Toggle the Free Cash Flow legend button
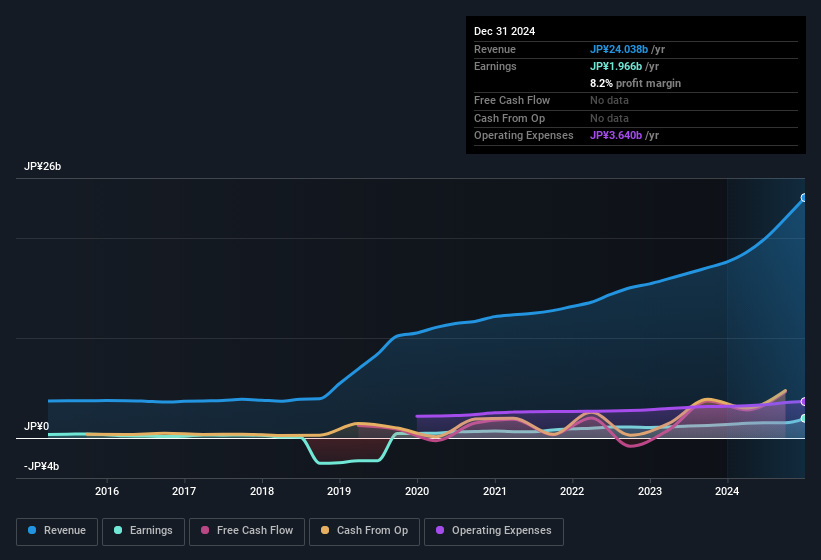Image resolution: width=821 pixels, height=560 pixels. (x=247, y=531)
